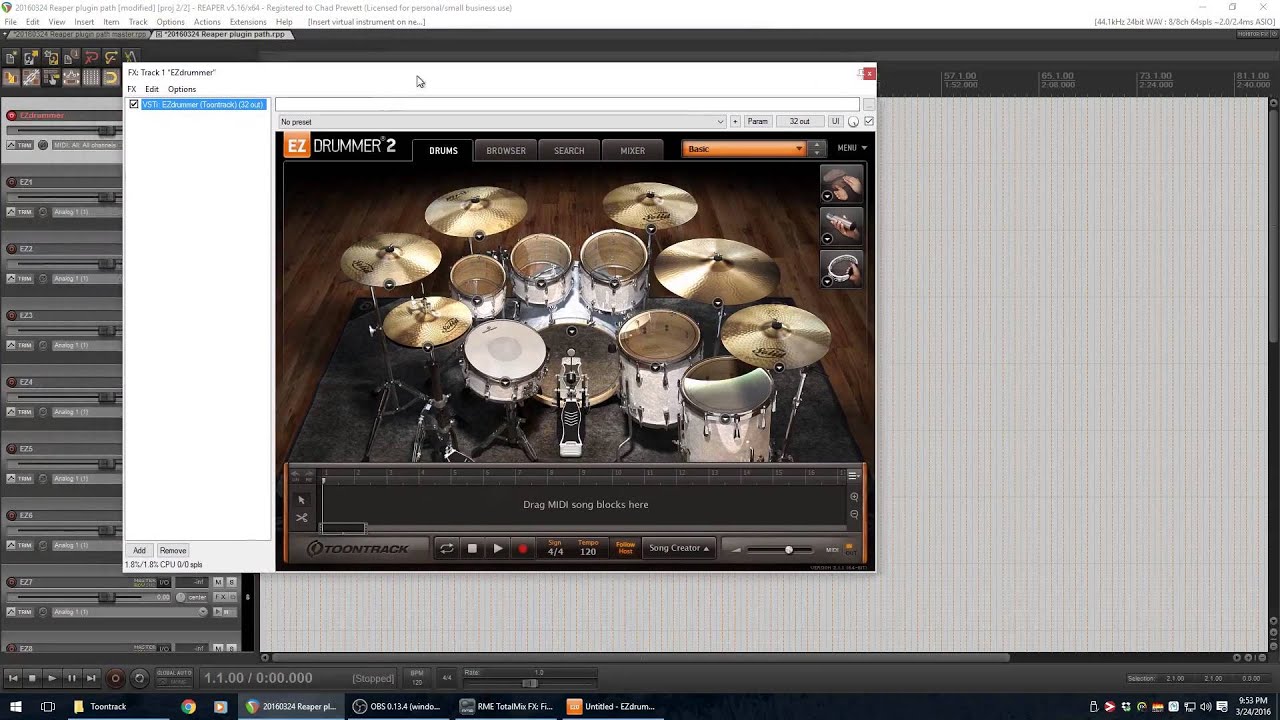Image resolution: width=1280 pixels, height=720 pixels.
Task: Open the Edit menu in FX window
Action: 152,89
